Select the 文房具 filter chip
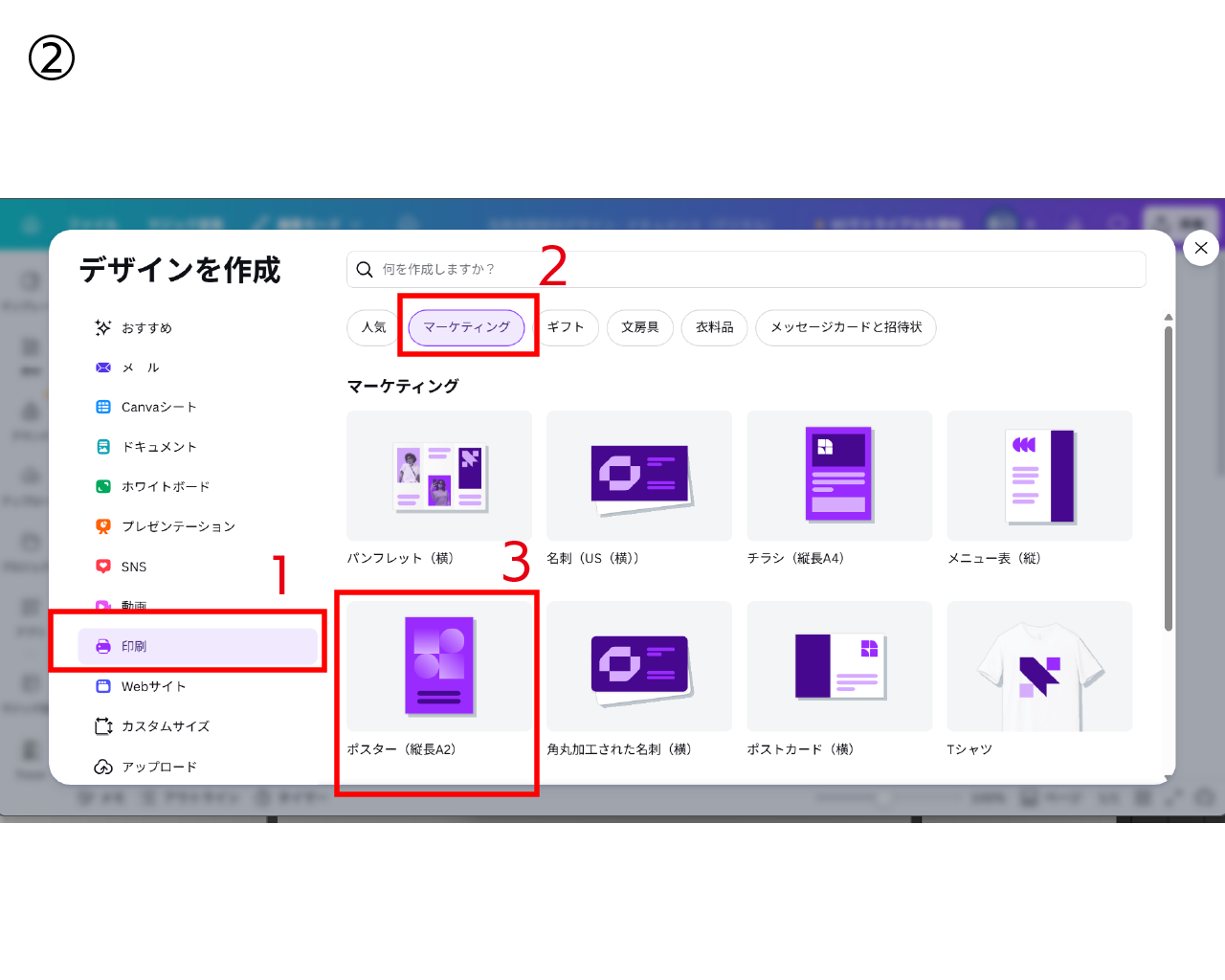The height and width of the screenshot is (980, 1225). [639, 327]
